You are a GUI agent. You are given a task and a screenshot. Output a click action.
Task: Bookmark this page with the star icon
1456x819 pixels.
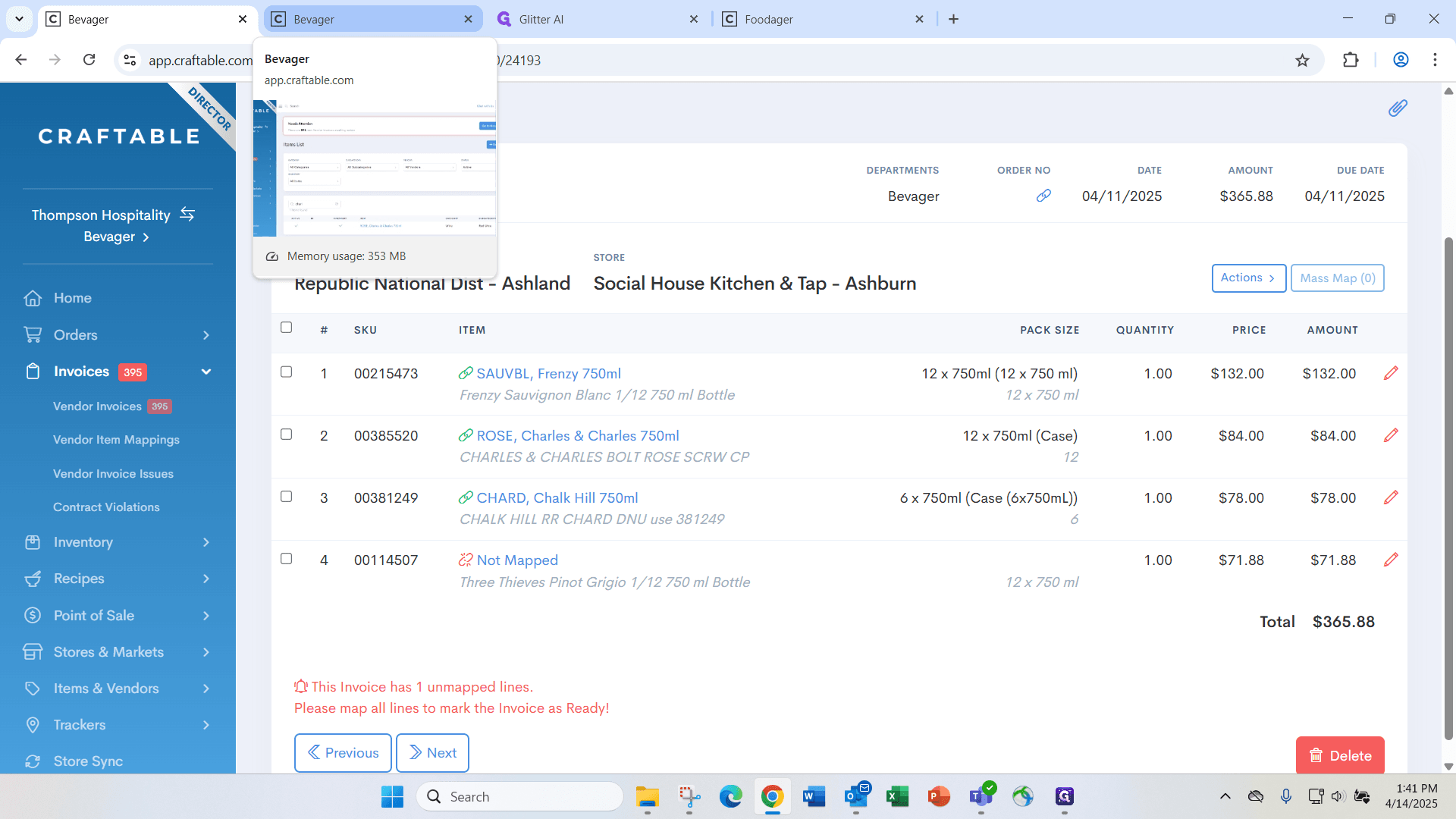[1302, 60]
